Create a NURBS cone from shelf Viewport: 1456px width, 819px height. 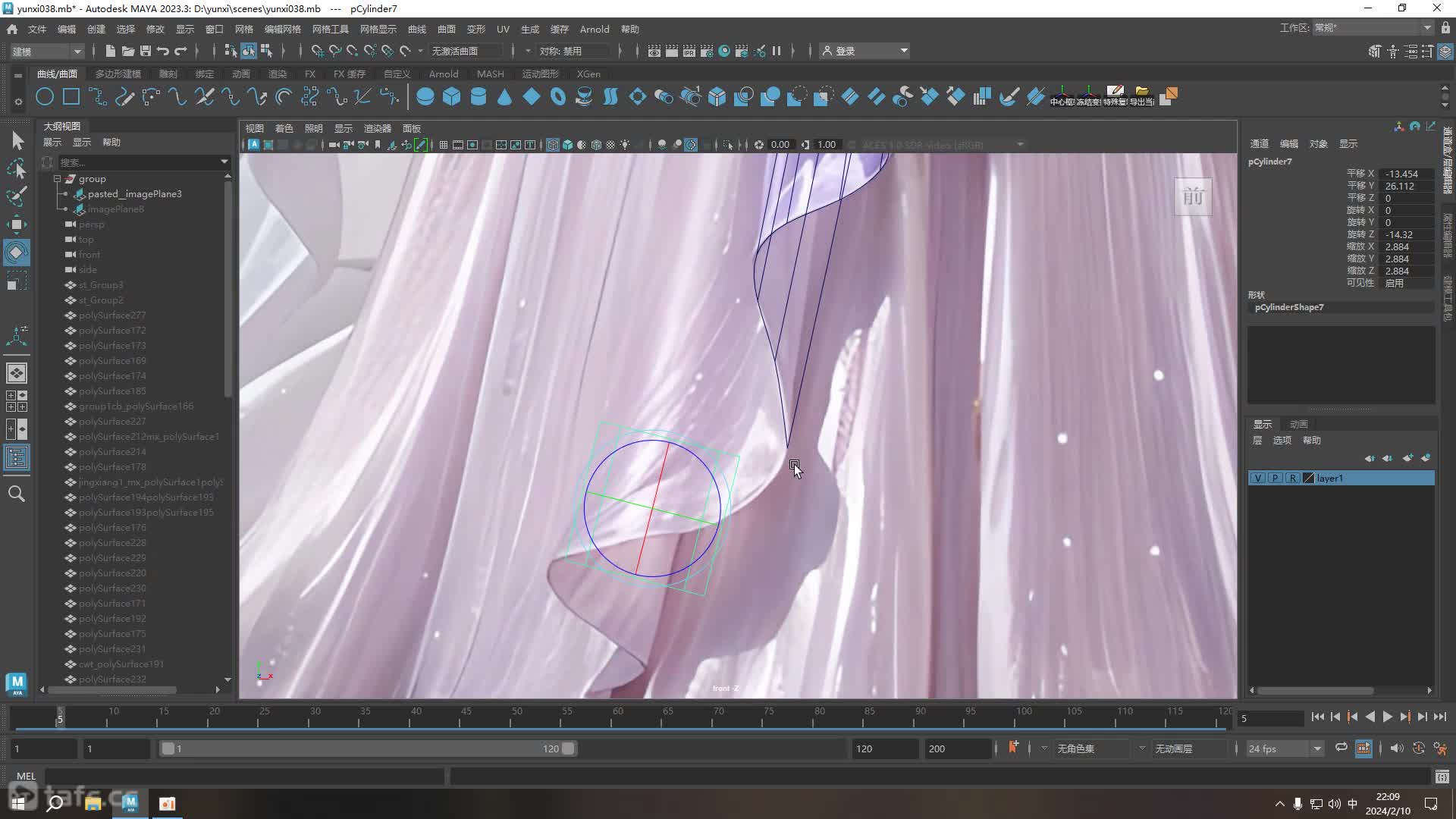[504, 97]
